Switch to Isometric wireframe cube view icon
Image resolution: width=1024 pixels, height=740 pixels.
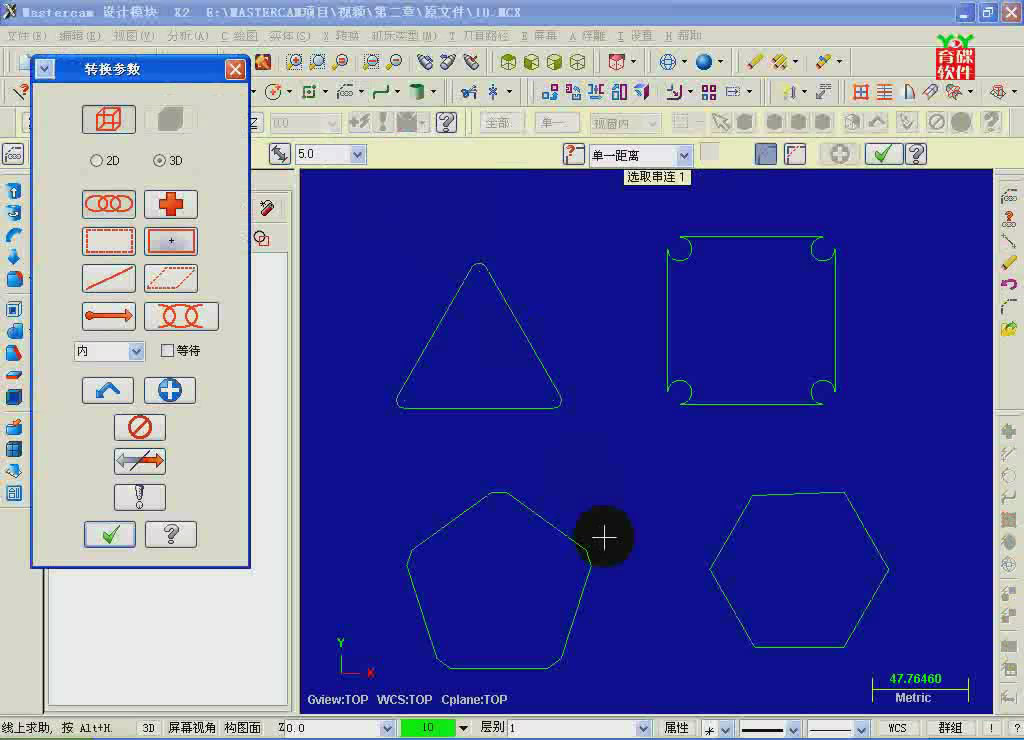[577, 62]
